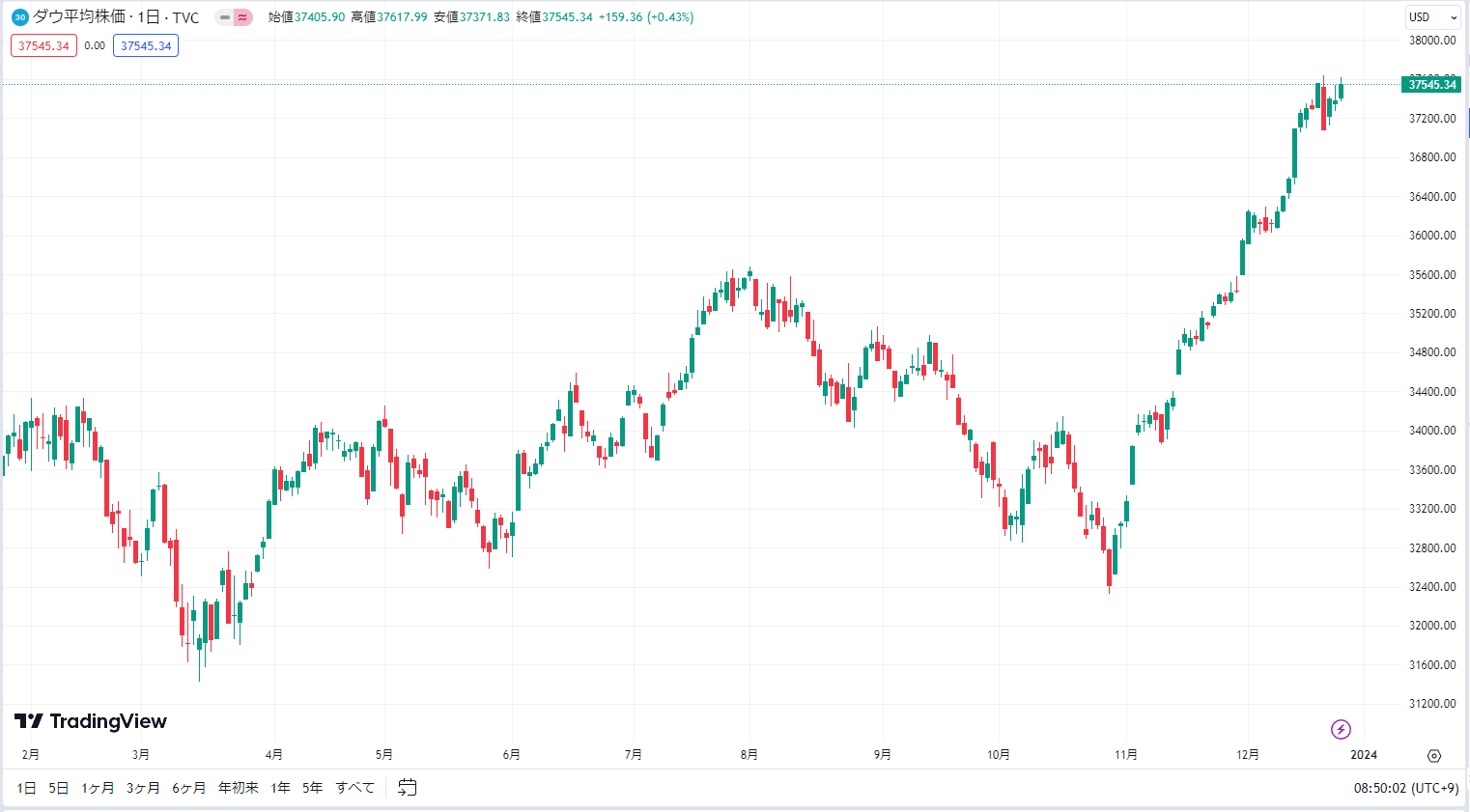Click the red 37545.34 sell price box

[43, 45]
